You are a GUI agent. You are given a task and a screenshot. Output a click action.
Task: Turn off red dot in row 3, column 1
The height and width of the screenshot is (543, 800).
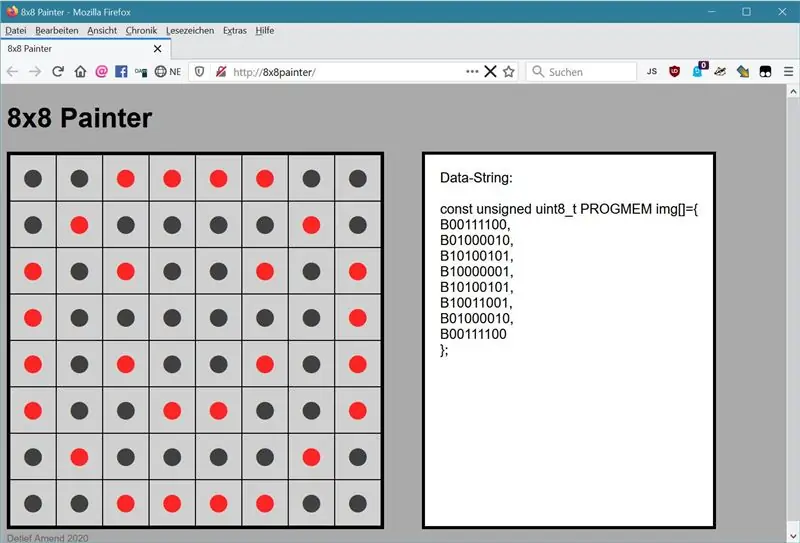tap(33, 272)
